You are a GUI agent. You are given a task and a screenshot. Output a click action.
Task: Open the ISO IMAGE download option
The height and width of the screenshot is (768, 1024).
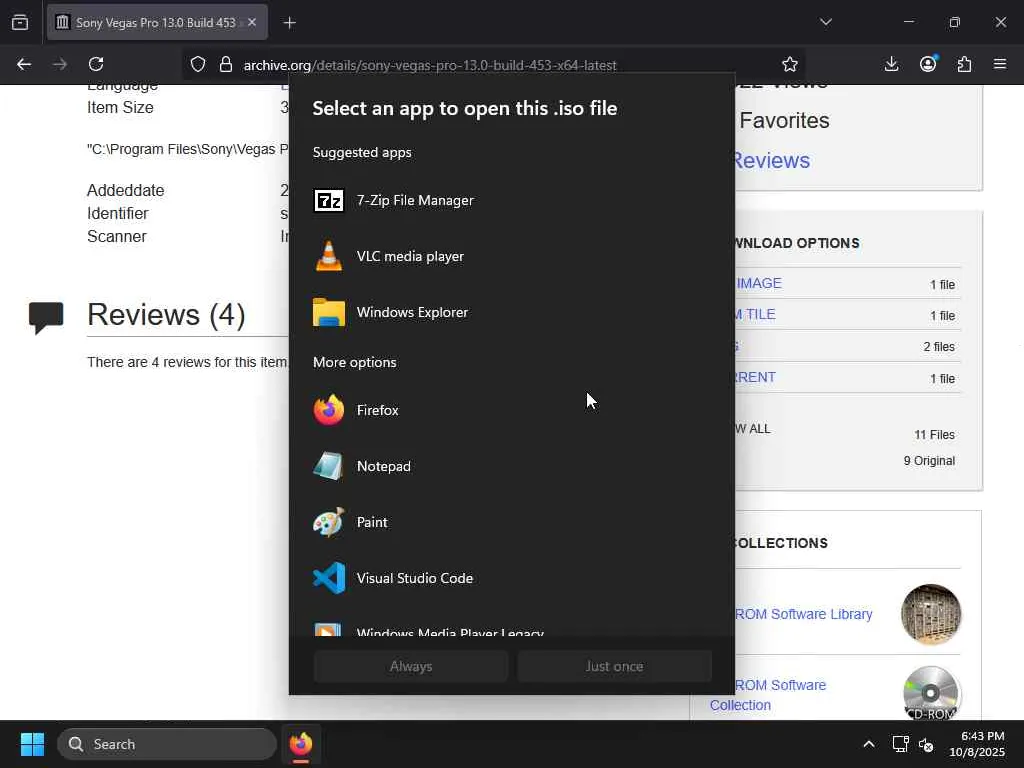click(x=759, y=283)
